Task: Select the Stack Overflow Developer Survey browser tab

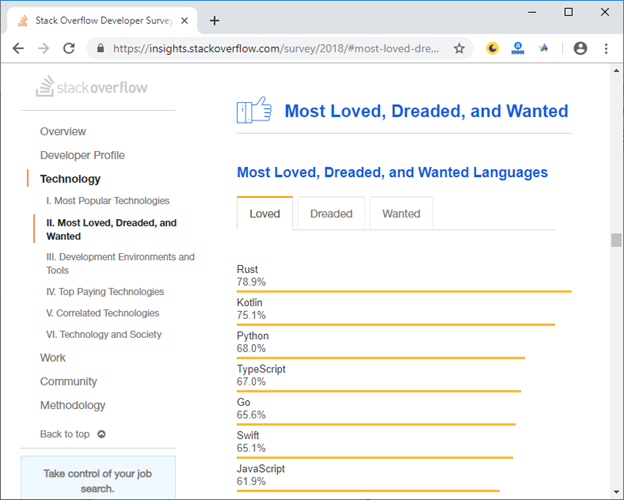Action: (101, 21)
